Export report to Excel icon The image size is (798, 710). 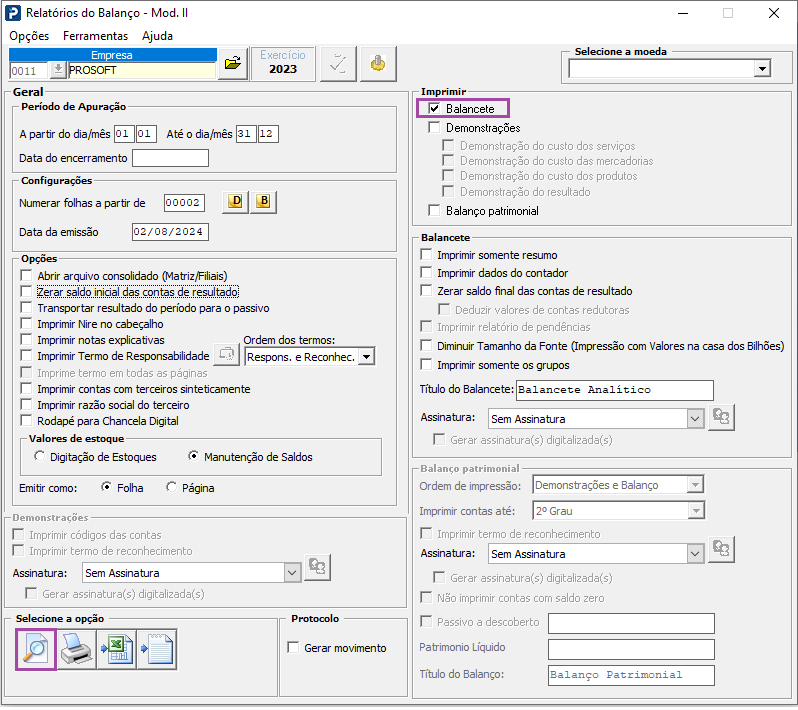click(x=117, y=649)
